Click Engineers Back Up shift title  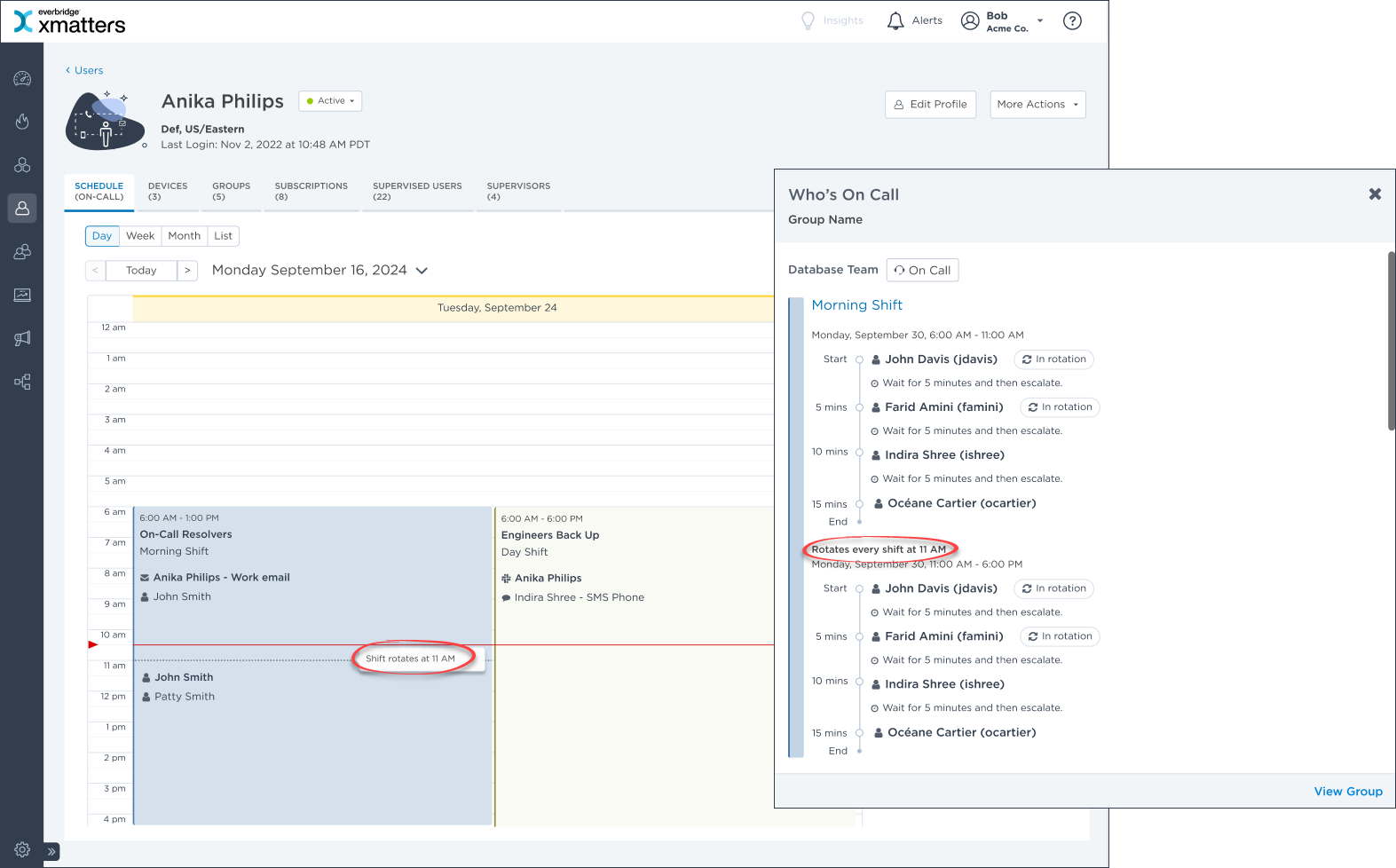550,535
